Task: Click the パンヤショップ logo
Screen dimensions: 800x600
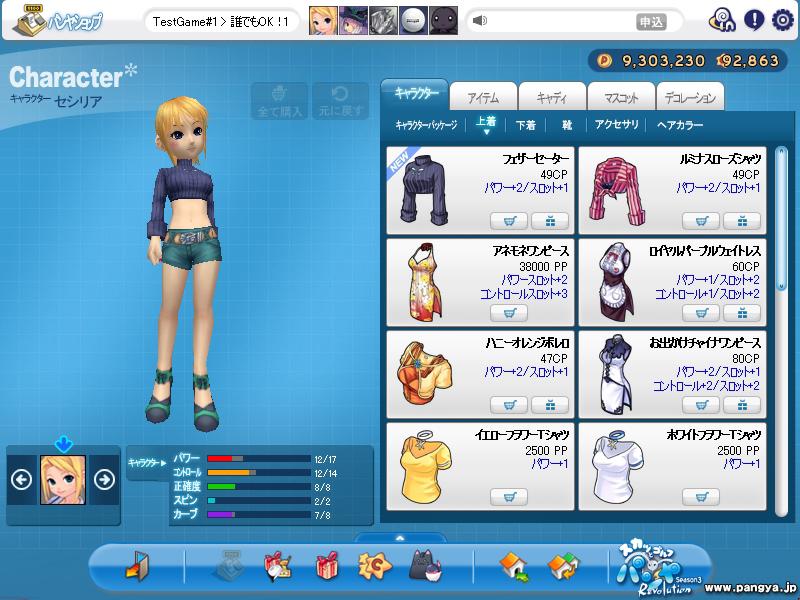Action: pyautogui.click(x=58, y=20)
